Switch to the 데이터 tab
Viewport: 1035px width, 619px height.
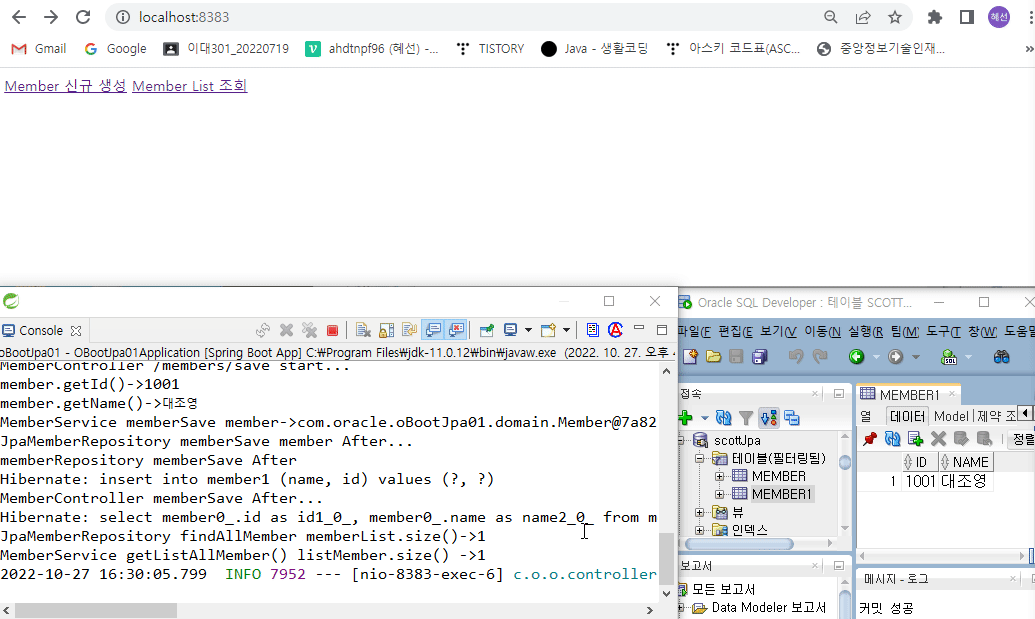(907, 416)
